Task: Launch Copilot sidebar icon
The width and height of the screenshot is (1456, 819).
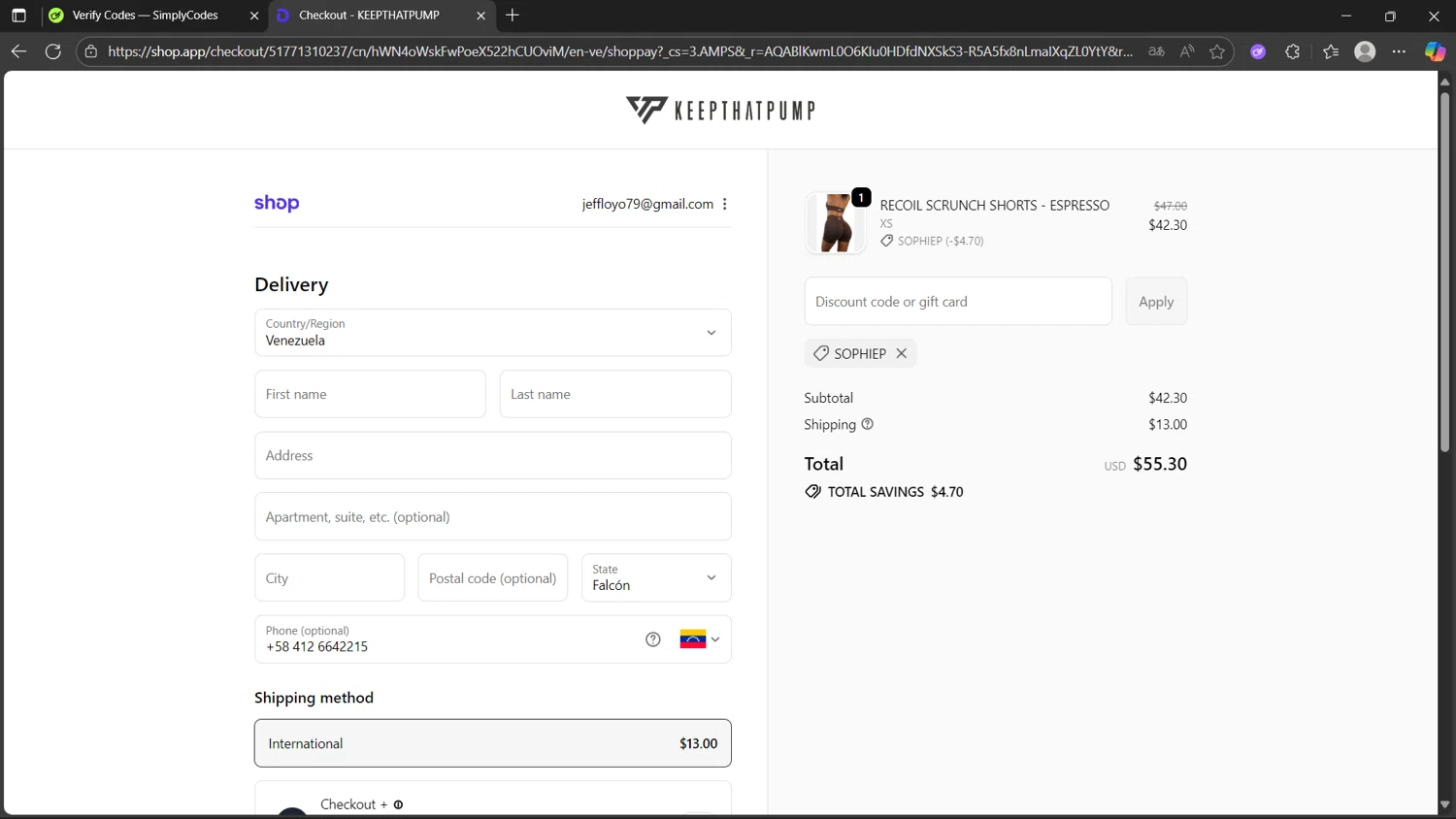Action: point(1435,51)
